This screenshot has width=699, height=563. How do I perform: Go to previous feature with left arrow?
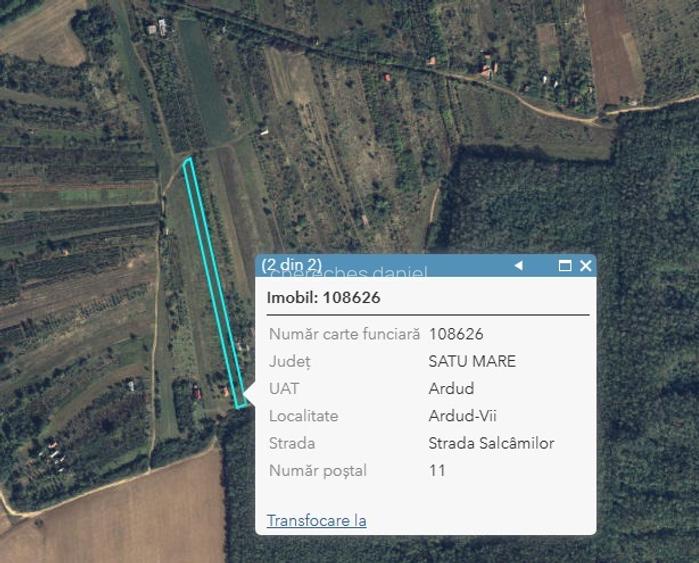point(518,266)
